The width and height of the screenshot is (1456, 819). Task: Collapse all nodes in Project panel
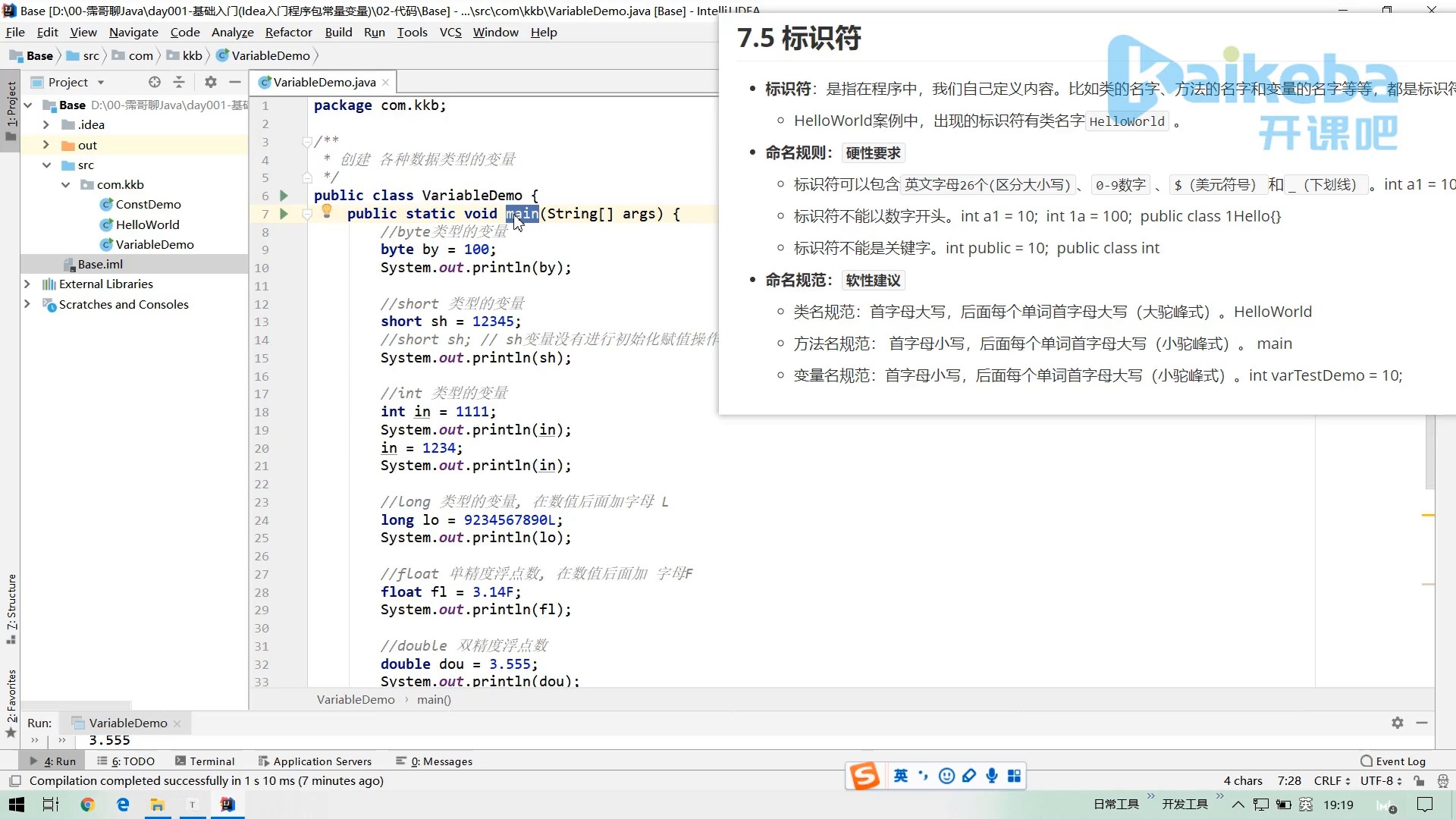pyautogui.click(x=179, y=82)
